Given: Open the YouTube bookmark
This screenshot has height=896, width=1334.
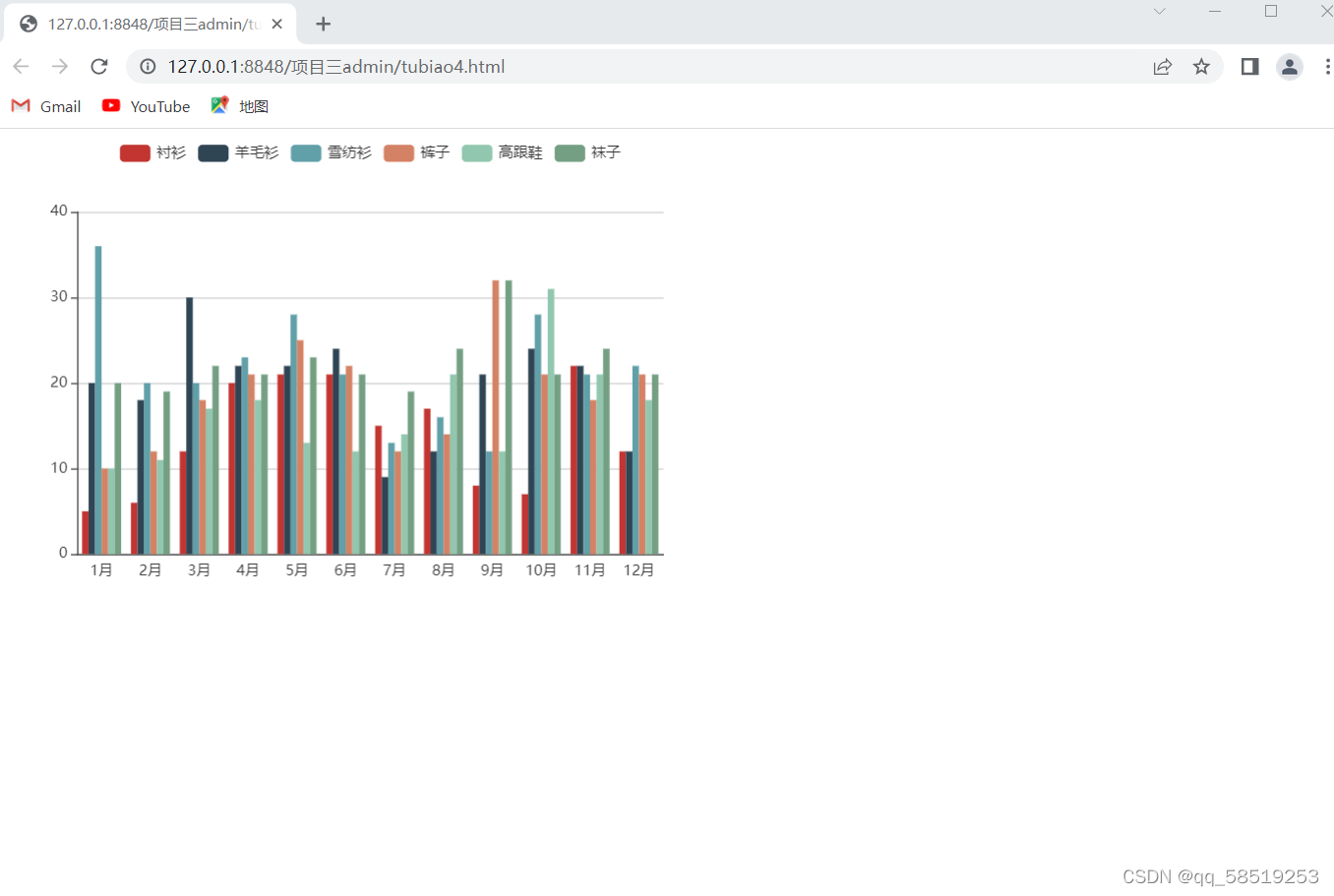Looking at the screenshot, I should click(146, 106).
